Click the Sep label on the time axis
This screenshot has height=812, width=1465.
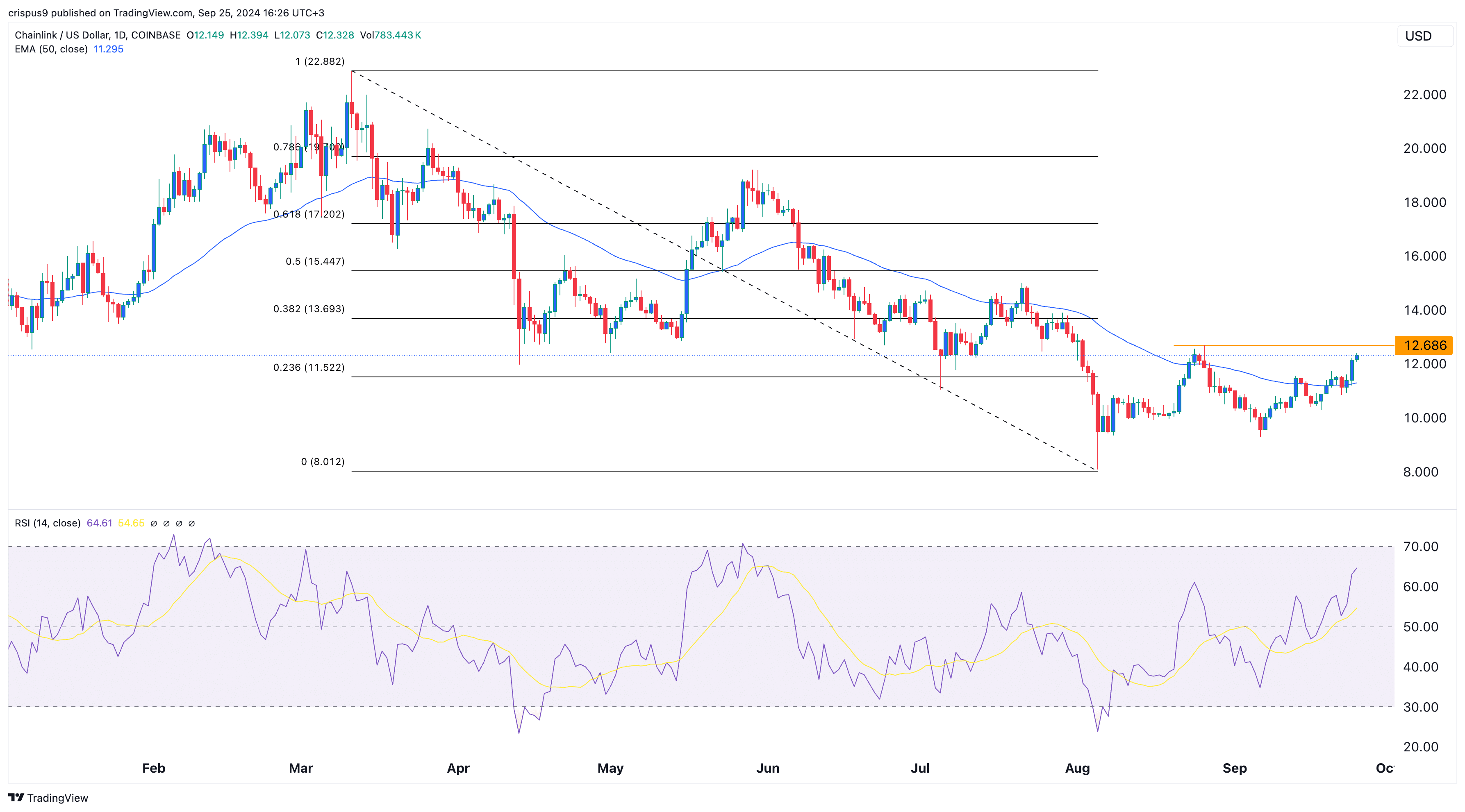1235,768
